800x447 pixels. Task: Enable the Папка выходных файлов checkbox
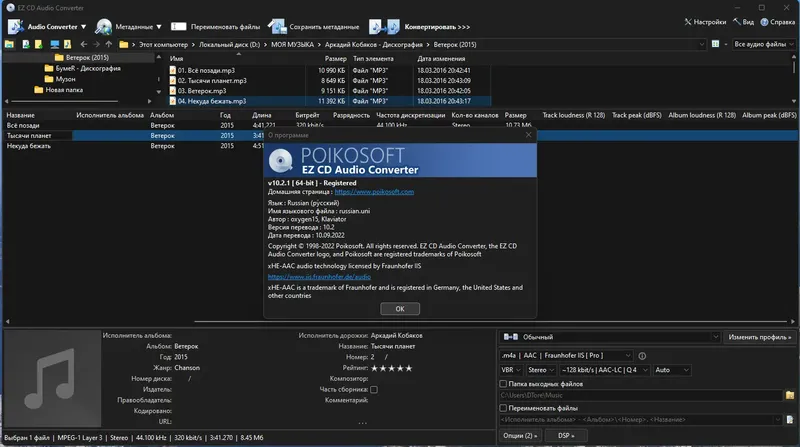click(x=504, y=383)
